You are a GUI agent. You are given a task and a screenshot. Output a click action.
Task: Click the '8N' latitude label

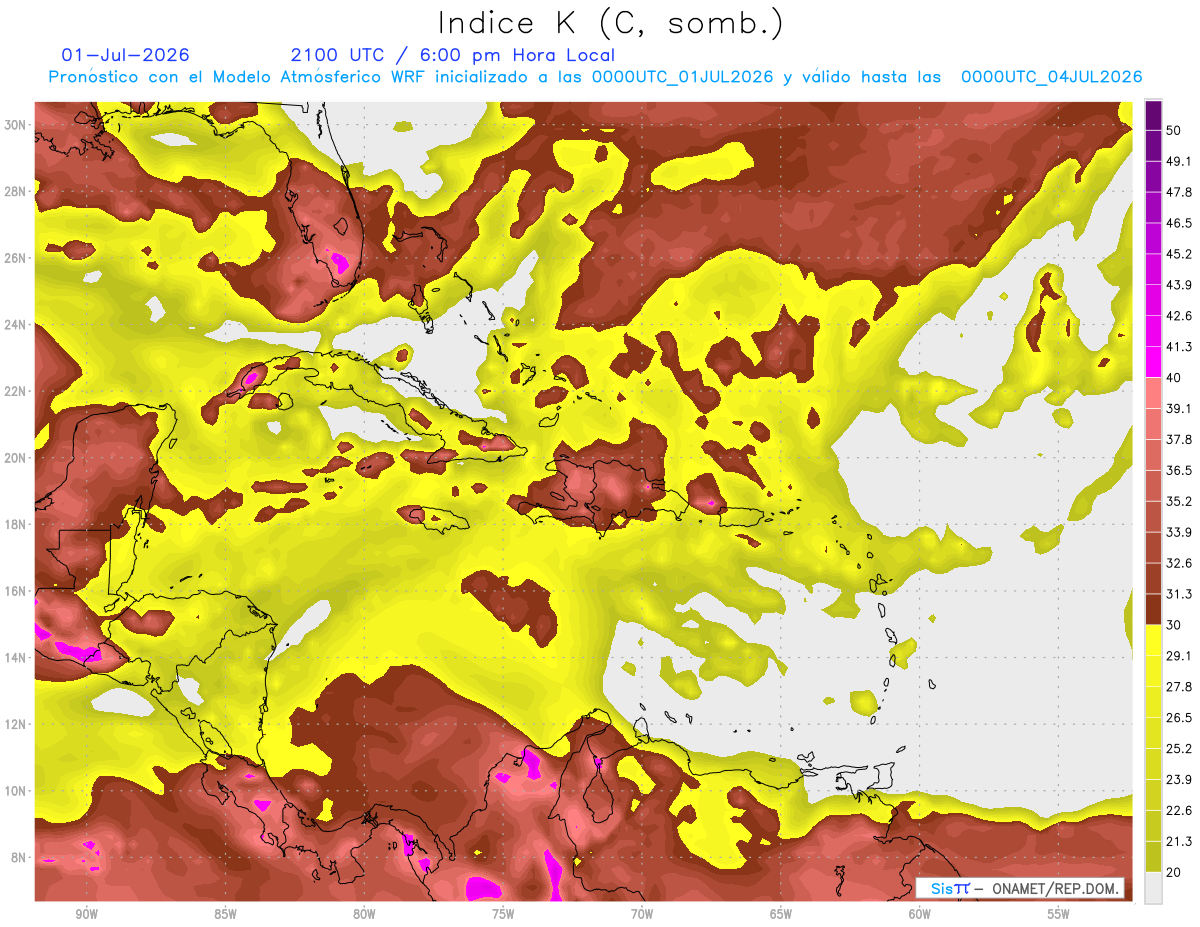point(19,858)
